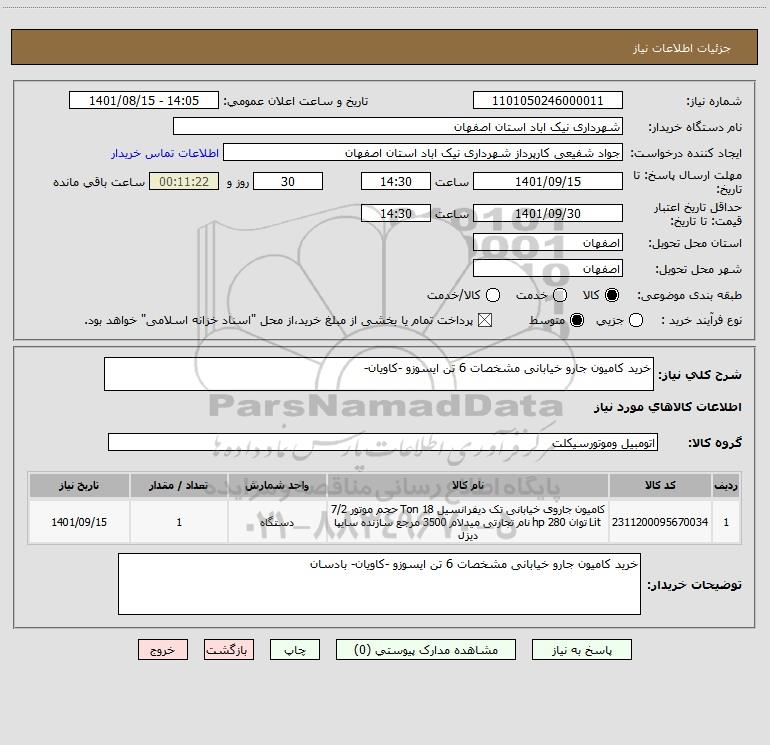This screenshot has width=770, height=745.
Task: Toggle the اسناد خزانه اسلامی payment checkbox
Action: (x=485, y=320)
